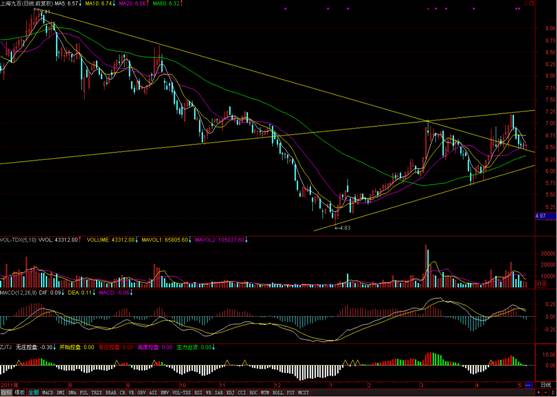Switch to the VOL-TDX indicator tab

(x=181, y=393)
